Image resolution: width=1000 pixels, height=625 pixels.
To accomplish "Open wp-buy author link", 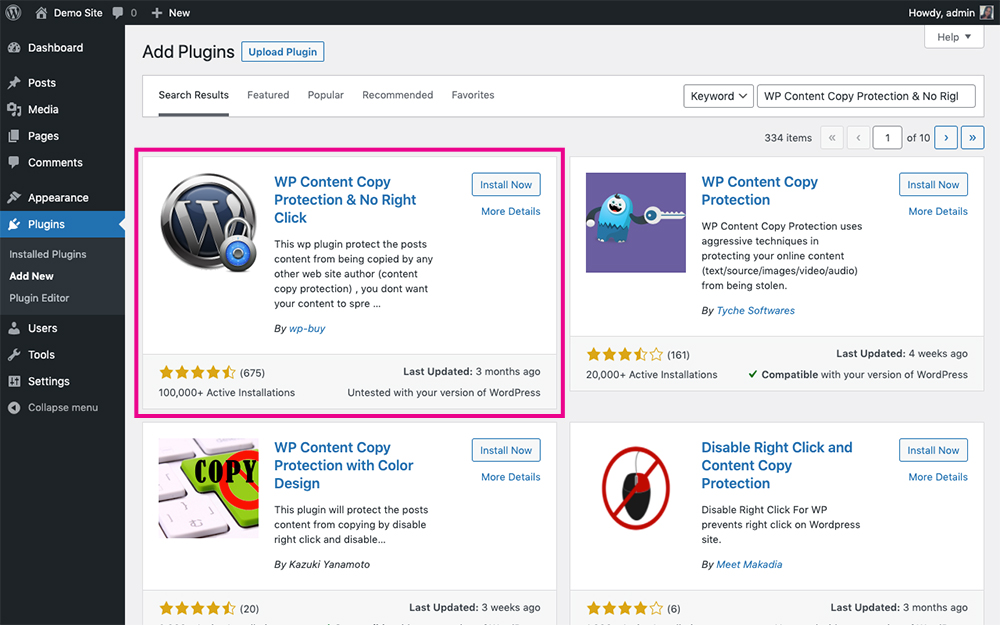I will click(x=307, y=328).
